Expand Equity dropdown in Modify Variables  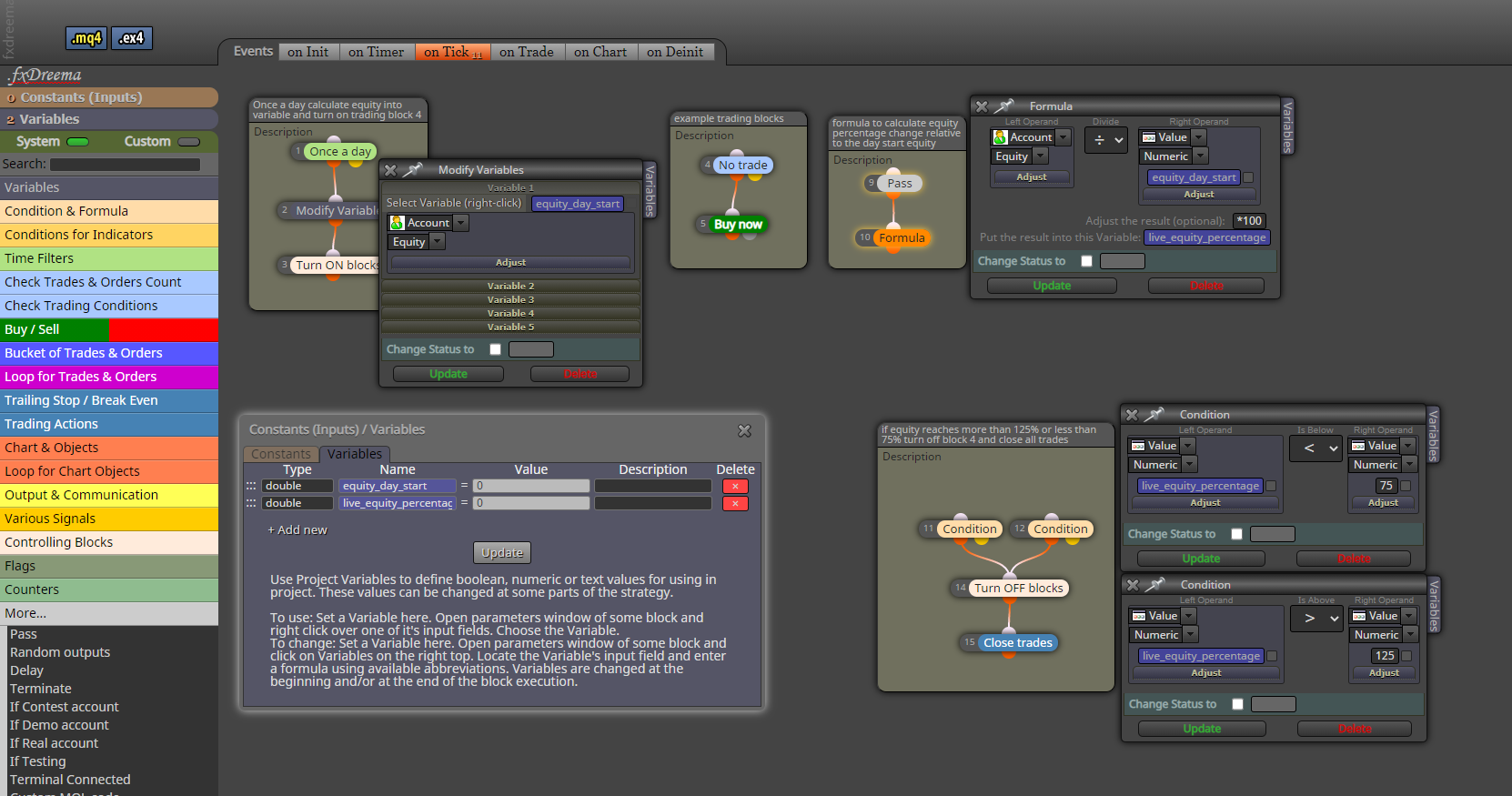tap(438, 242)
